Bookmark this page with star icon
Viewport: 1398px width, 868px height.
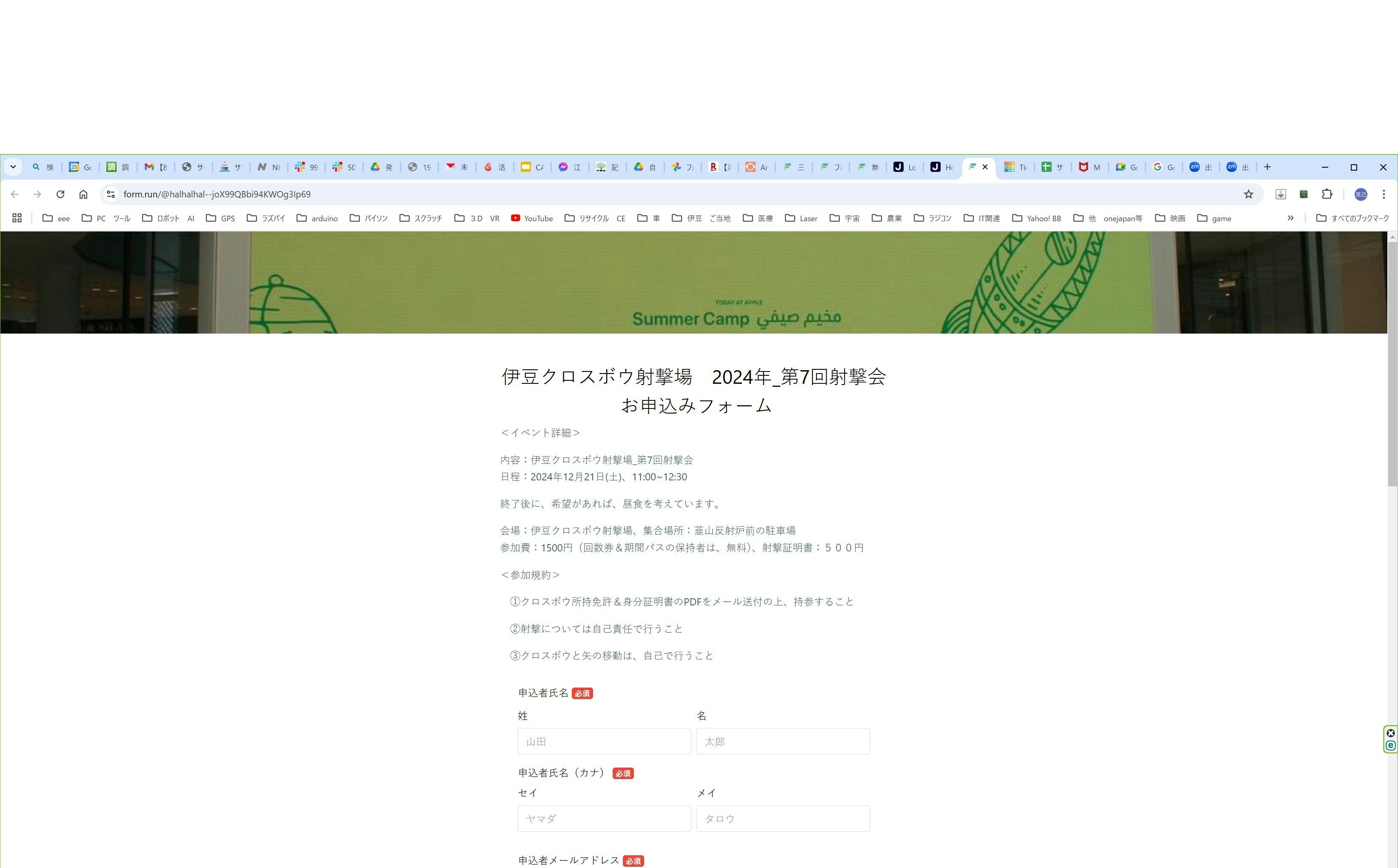pyautogui.click(x=1248, y=194)
